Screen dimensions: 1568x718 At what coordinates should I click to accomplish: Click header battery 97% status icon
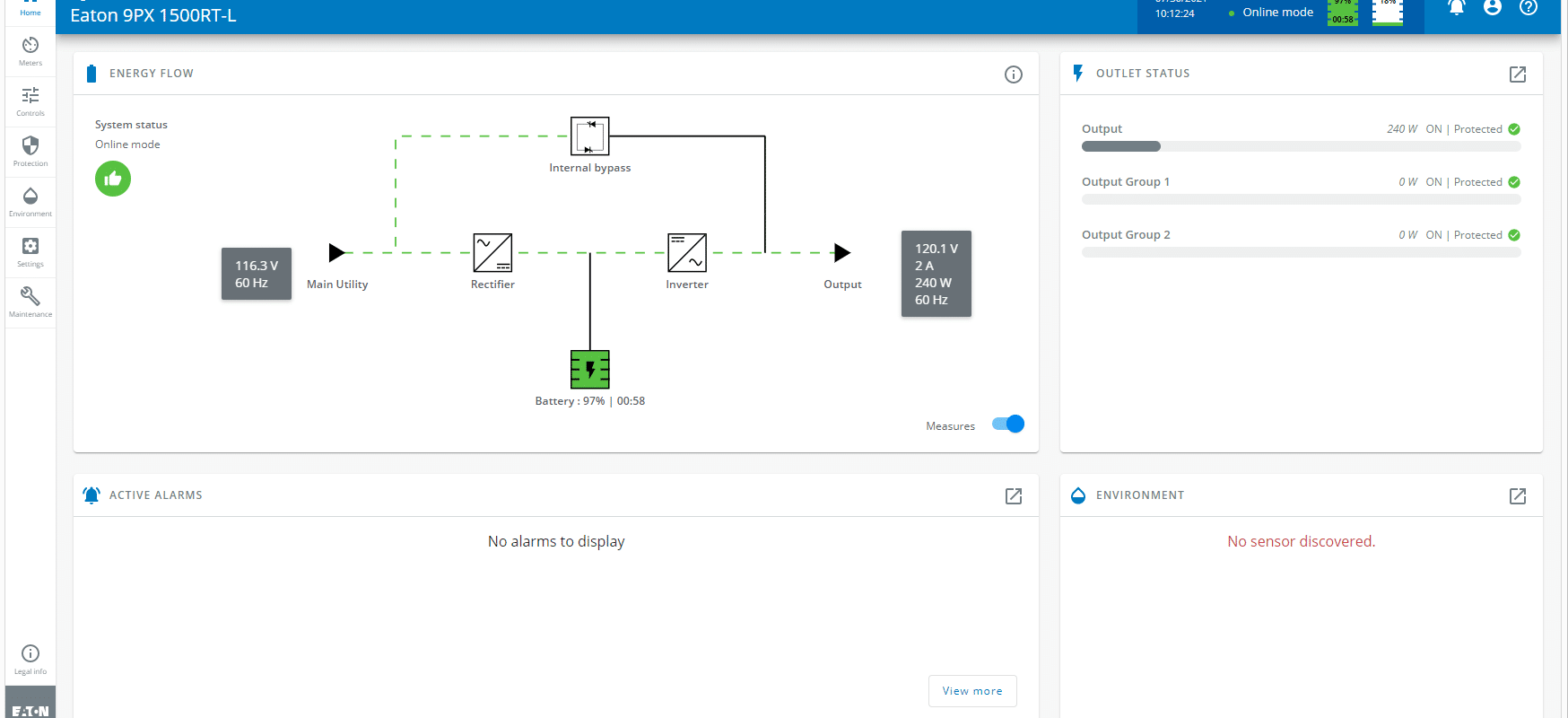1343,12
